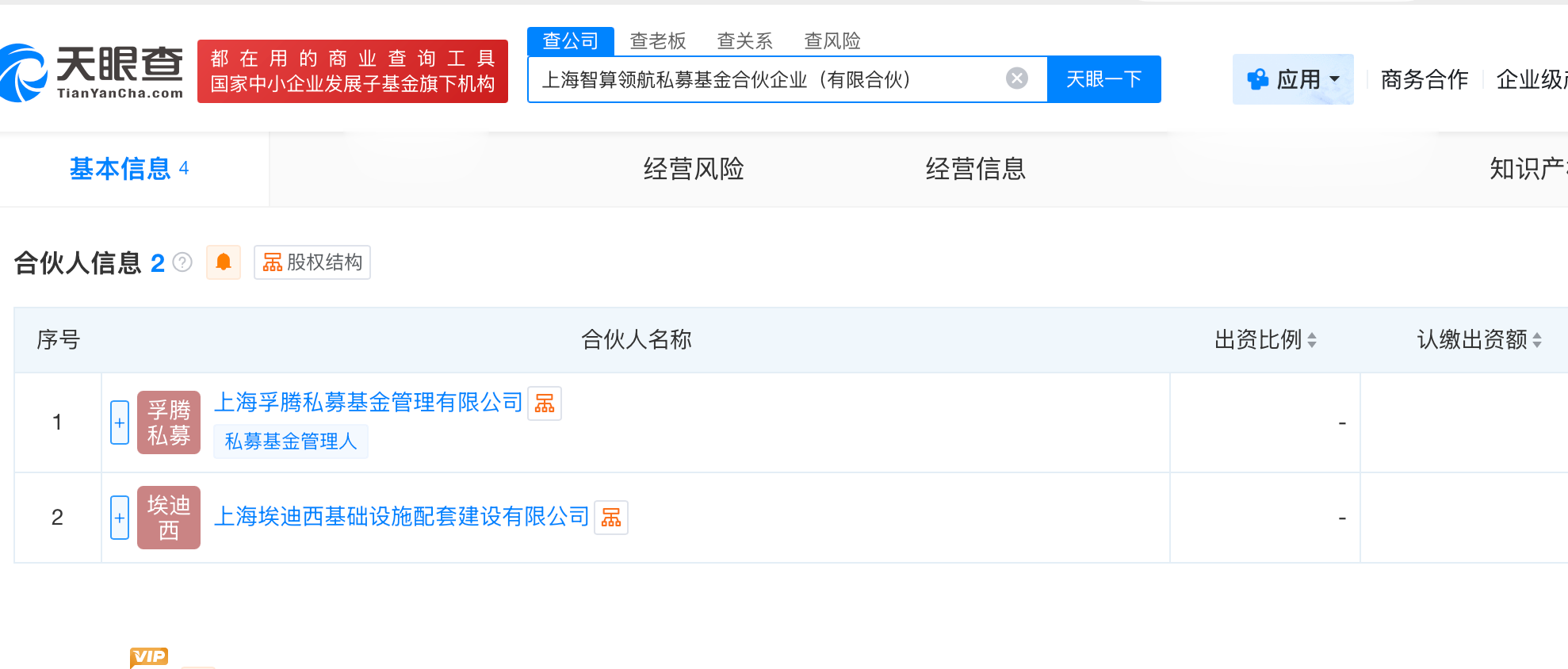Click the VIP badge icon

pyautogui.click(x=149, y=657)
